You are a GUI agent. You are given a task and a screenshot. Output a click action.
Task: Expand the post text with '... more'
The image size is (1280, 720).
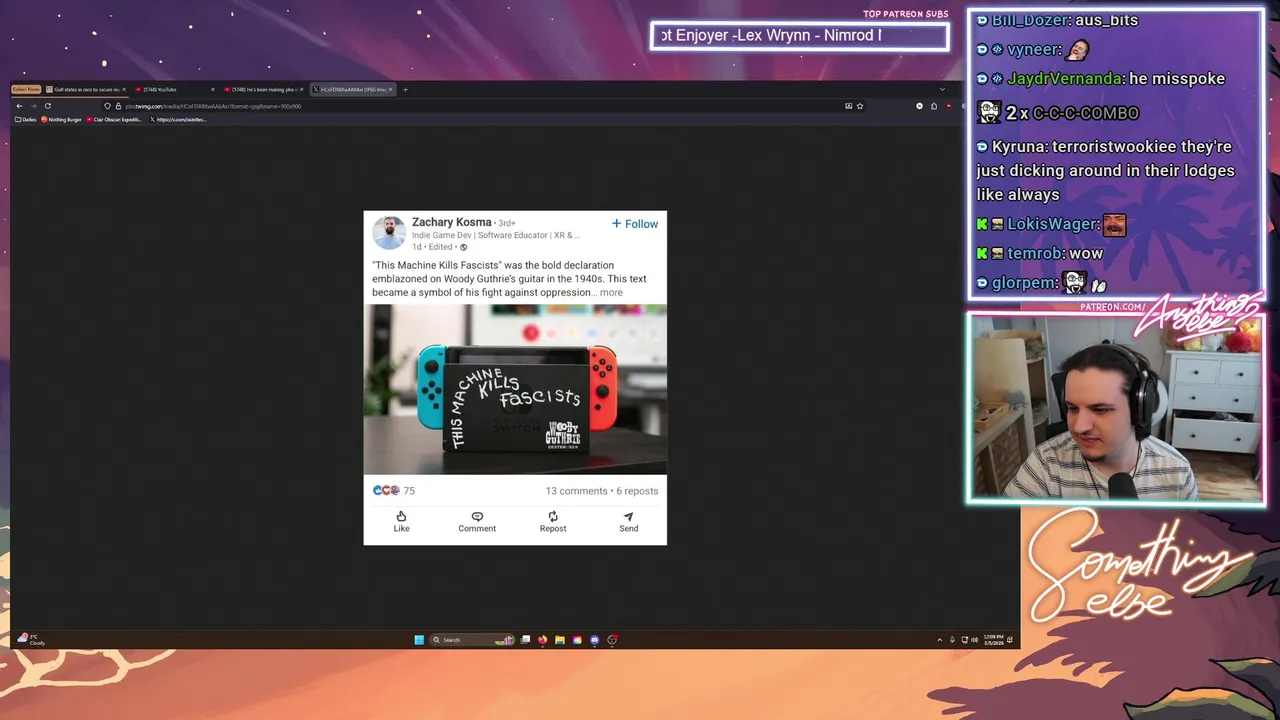[607, 293]
